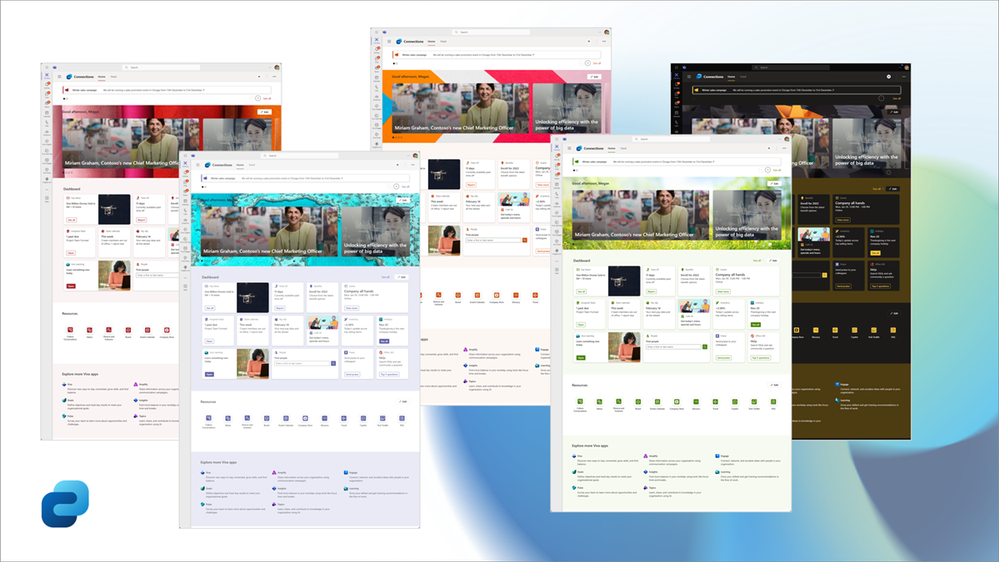Open the profile avatar in the teal-theme window

click(415, 155)
